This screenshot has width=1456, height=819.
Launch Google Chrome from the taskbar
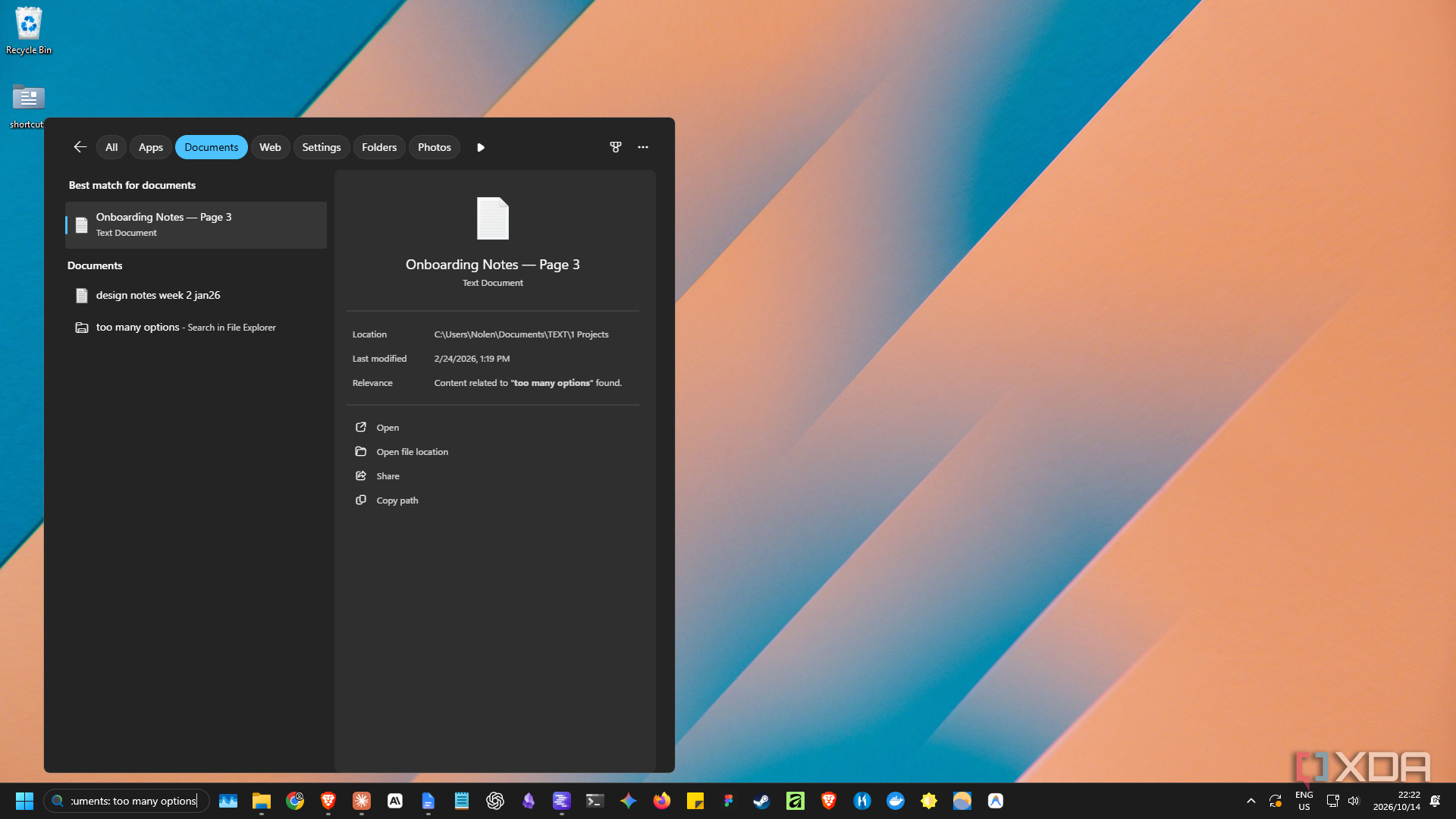click(295, 801)
